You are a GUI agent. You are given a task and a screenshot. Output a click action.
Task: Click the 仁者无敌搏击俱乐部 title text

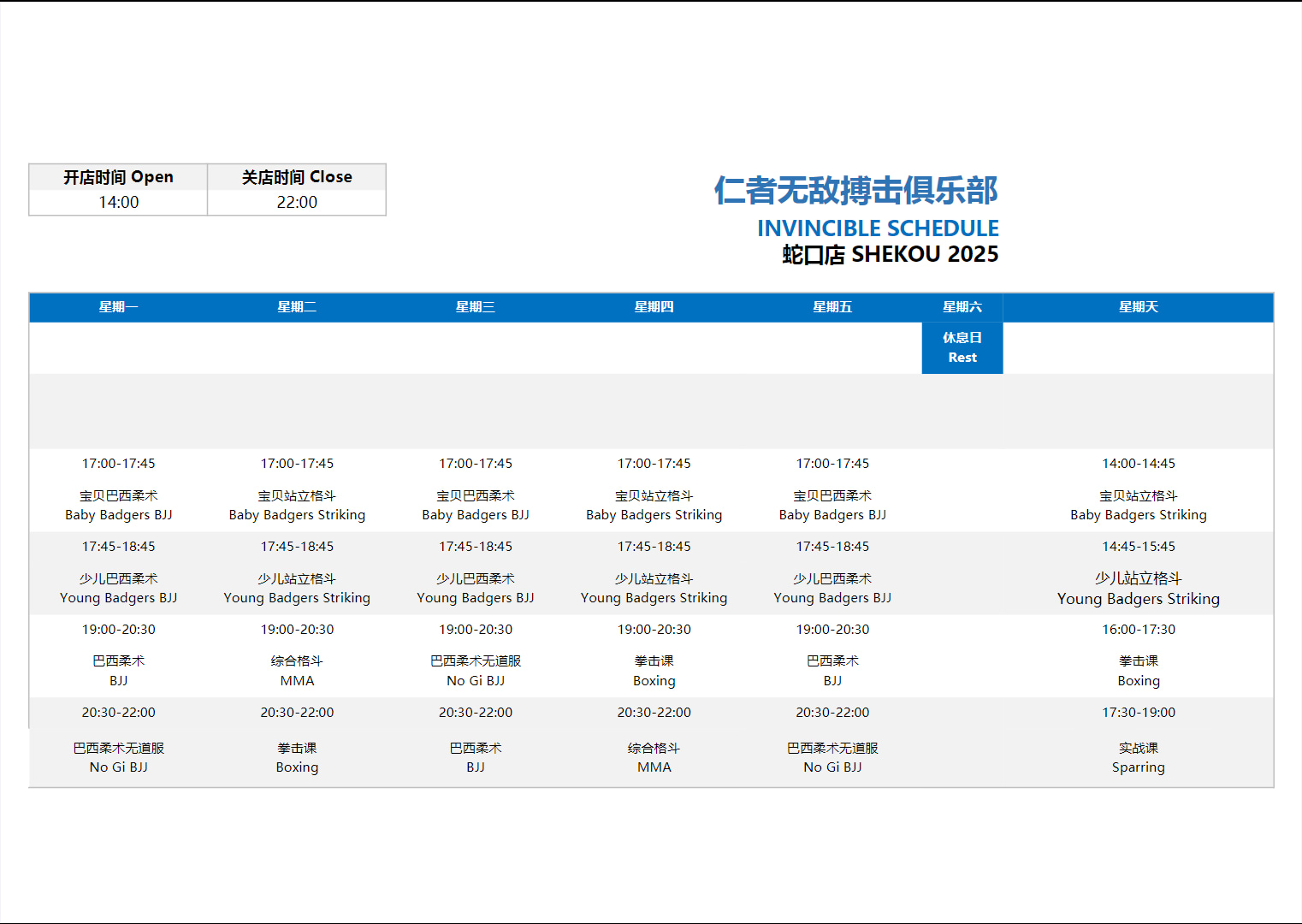855,190
